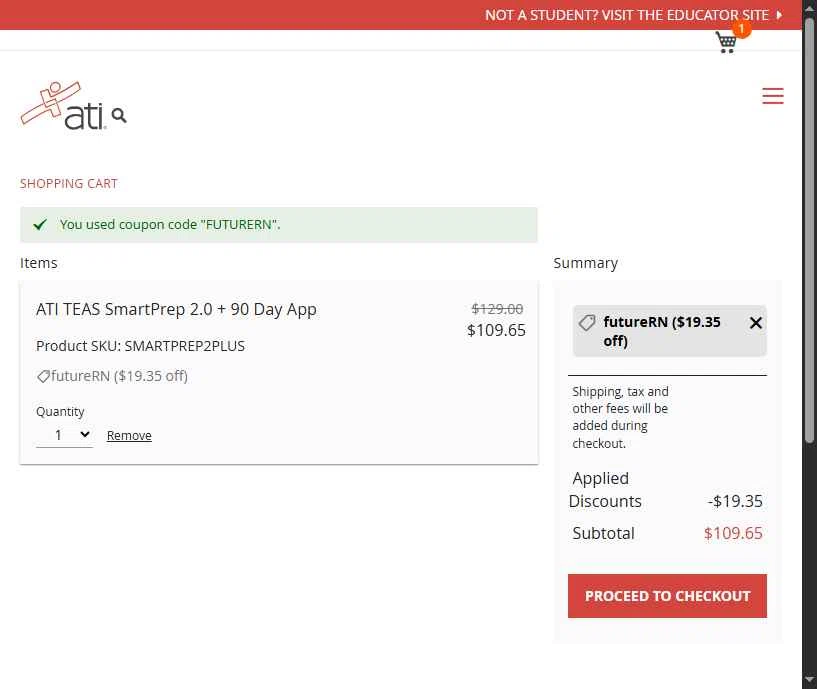Go to ATI logo homepage

click(x=64, y=106)
